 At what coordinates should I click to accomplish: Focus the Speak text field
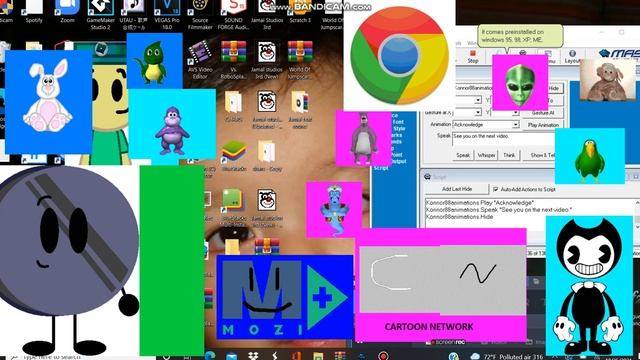(503, 139)
